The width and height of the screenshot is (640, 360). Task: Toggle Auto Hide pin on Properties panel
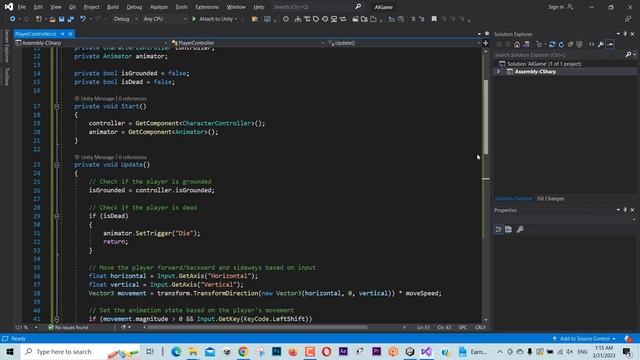pos(625,210)
